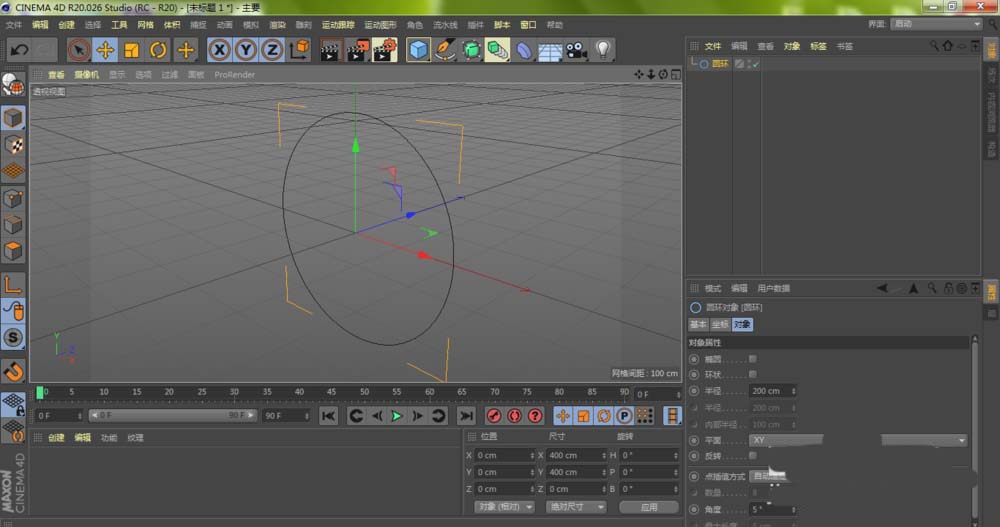Add a light object from toolbar
The height and width of the screenshot is (527, 1000).
[x=602, y=49]
